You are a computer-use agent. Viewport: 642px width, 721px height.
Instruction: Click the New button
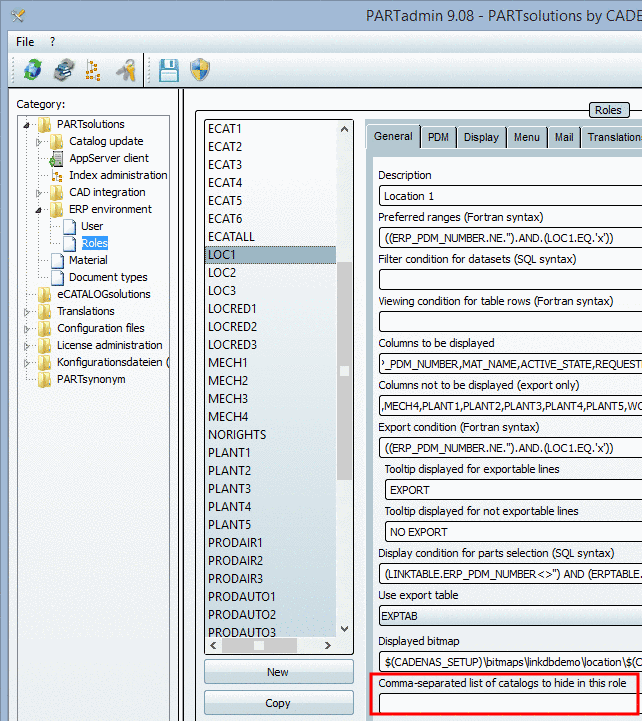pos(279,672)
